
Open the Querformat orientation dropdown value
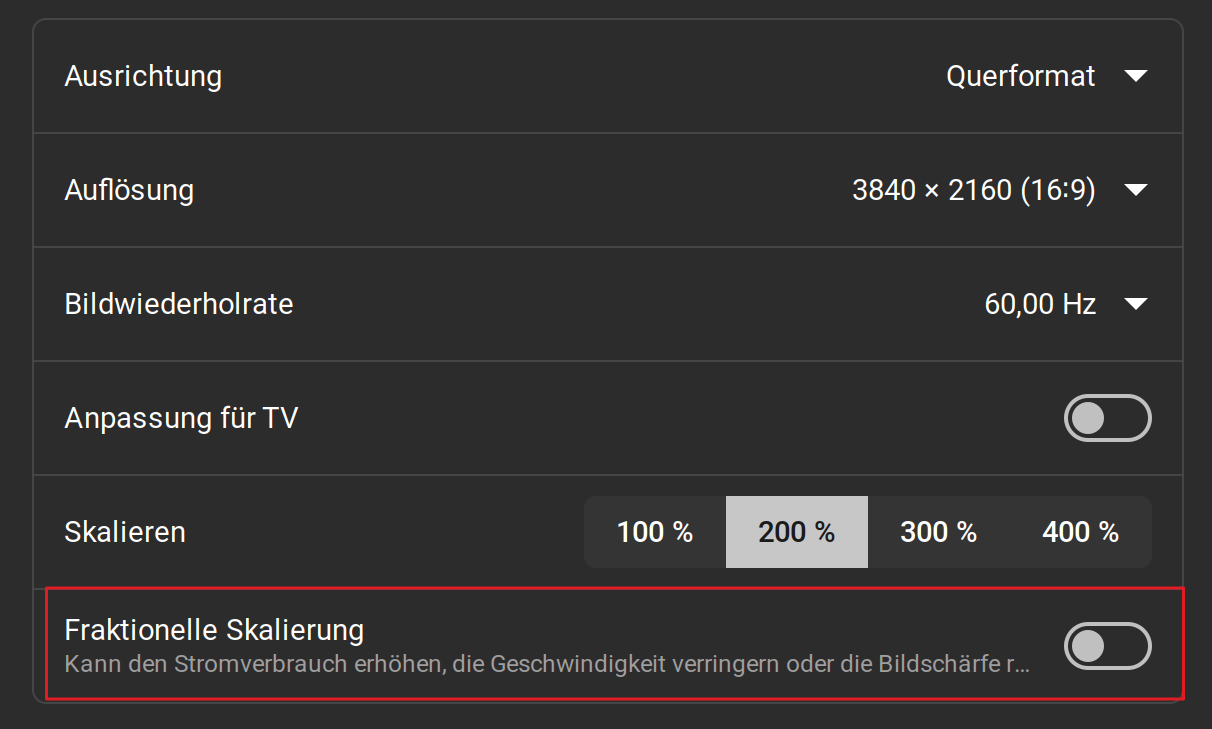[1020, 76]
